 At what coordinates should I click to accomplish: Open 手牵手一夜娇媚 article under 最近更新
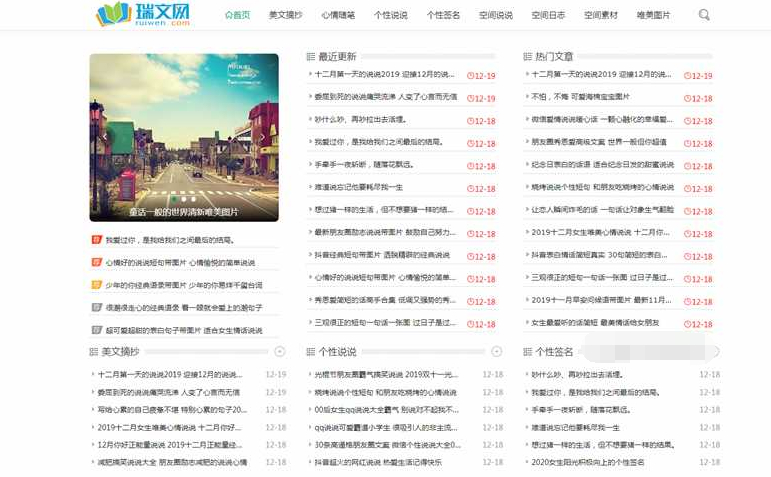point(364,165)
